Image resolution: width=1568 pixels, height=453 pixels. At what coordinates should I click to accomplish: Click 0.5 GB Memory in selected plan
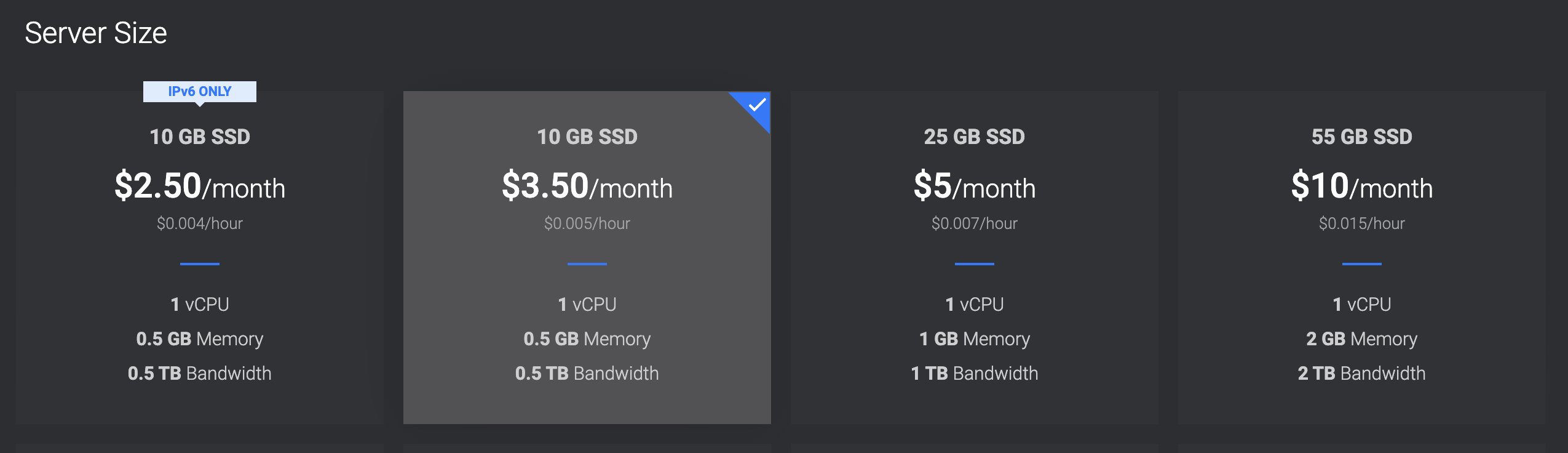click(x=587, y=339)
